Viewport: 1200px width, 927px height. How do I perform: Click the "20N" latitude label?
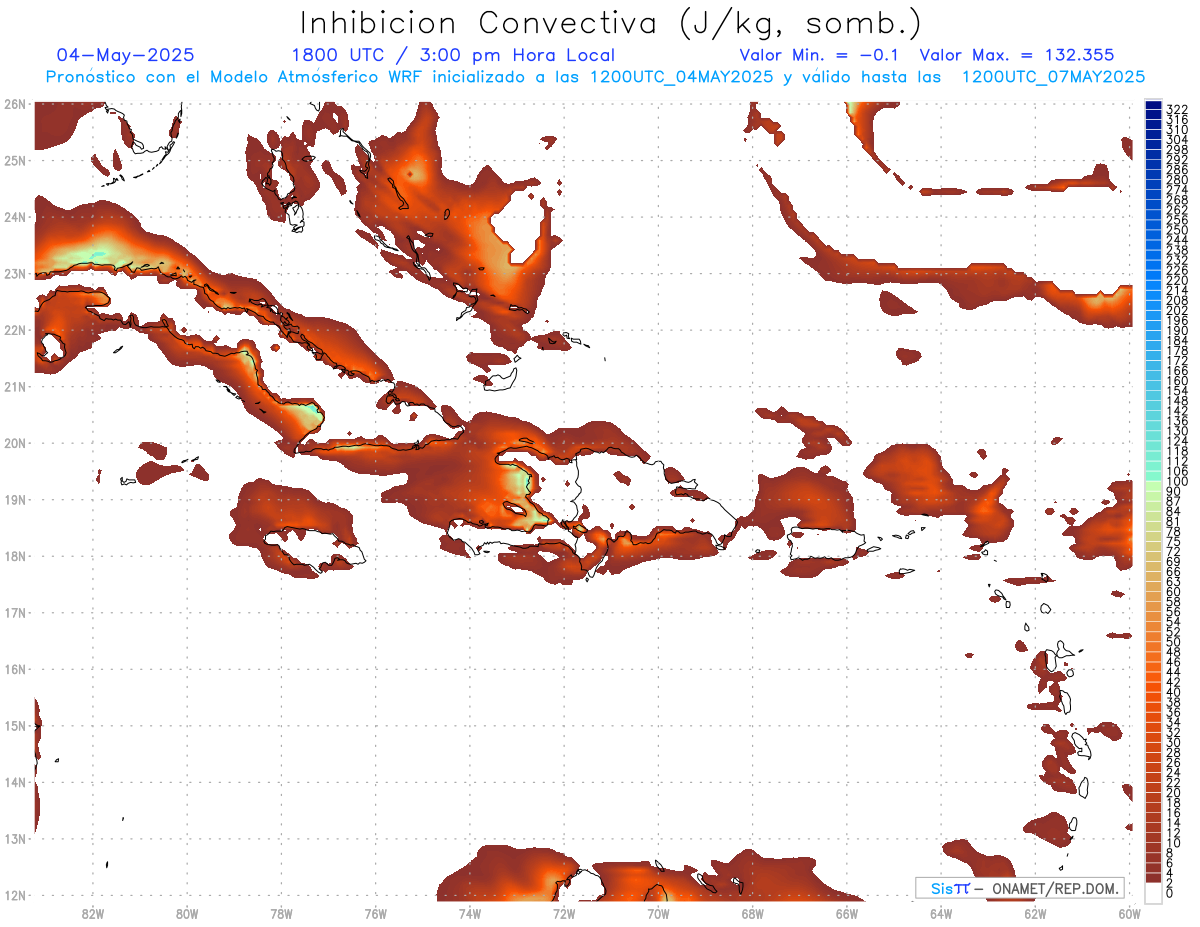(x=15, y=443)
